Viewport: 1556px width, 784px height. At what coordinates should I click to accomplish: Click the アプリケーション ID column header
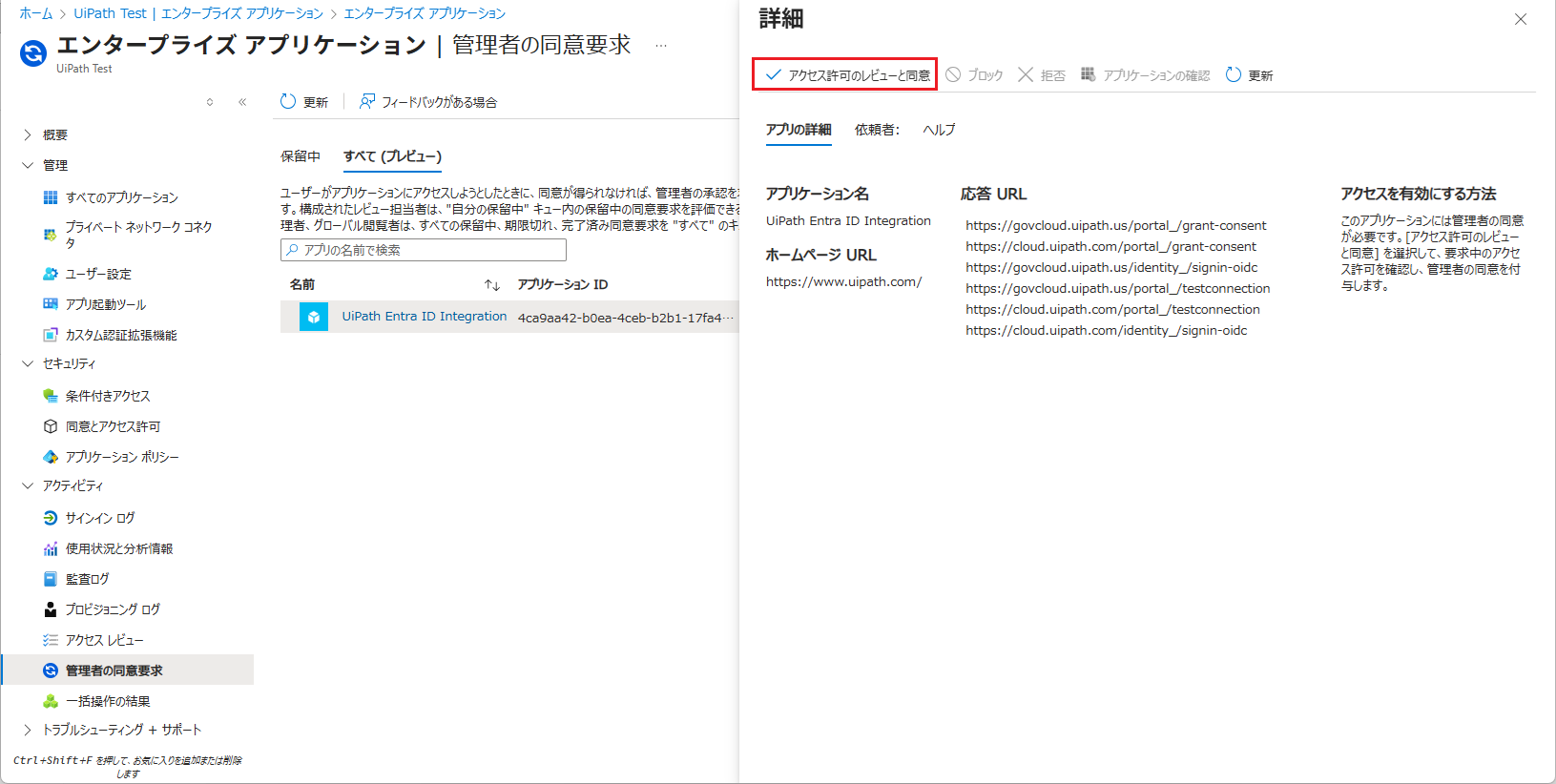click(563, 284)
